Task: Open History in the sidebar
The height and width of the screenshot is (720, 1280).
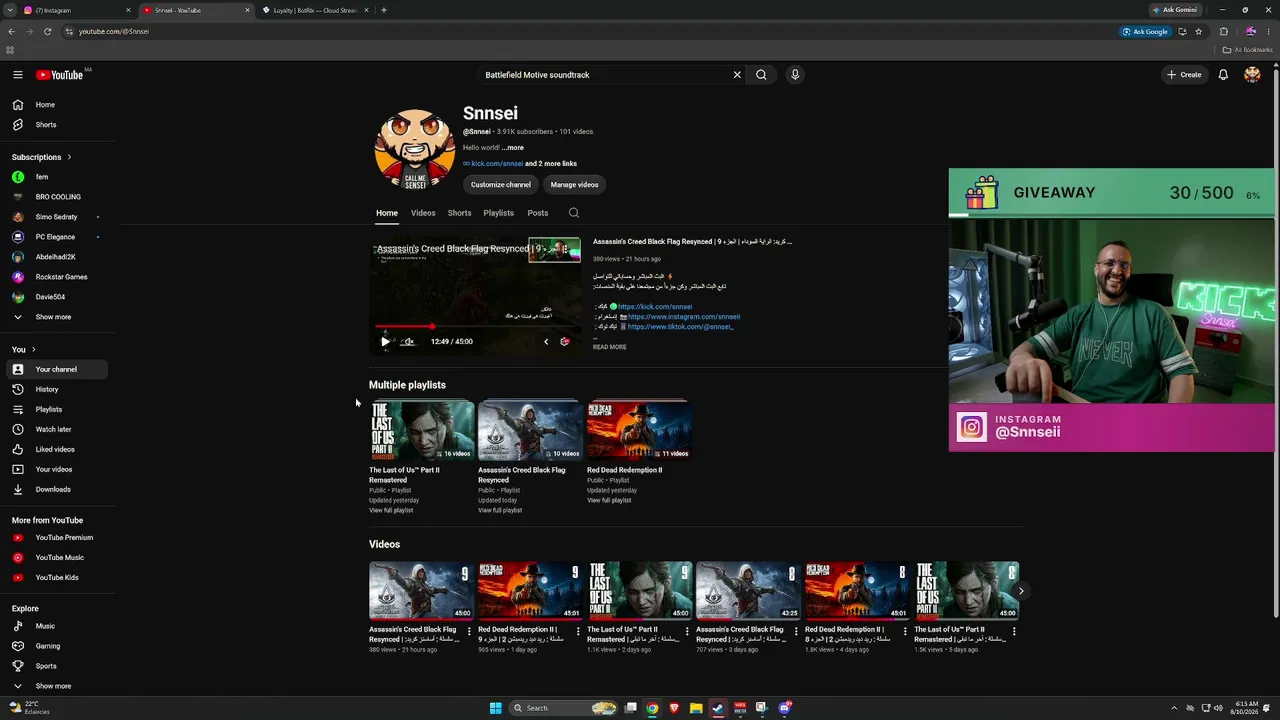Action: click(57, 389)
